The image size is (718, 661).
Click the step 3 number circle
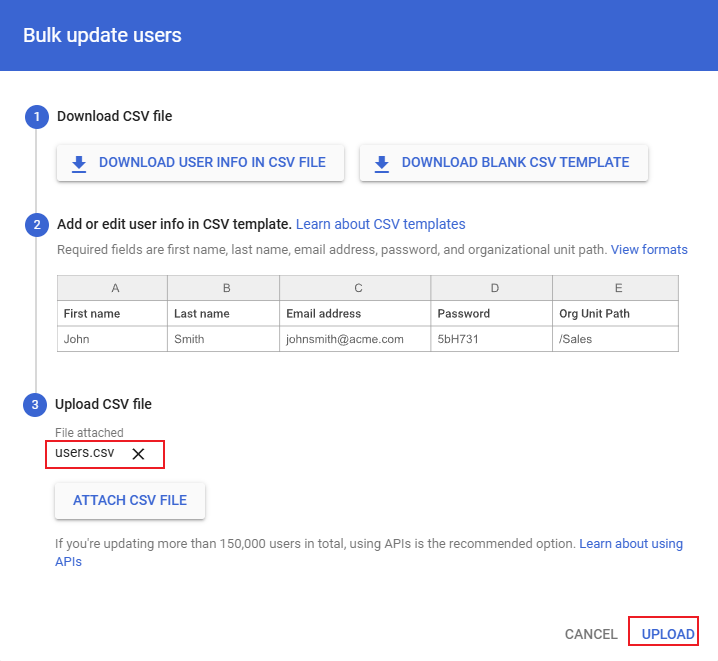tap(36, 404)
